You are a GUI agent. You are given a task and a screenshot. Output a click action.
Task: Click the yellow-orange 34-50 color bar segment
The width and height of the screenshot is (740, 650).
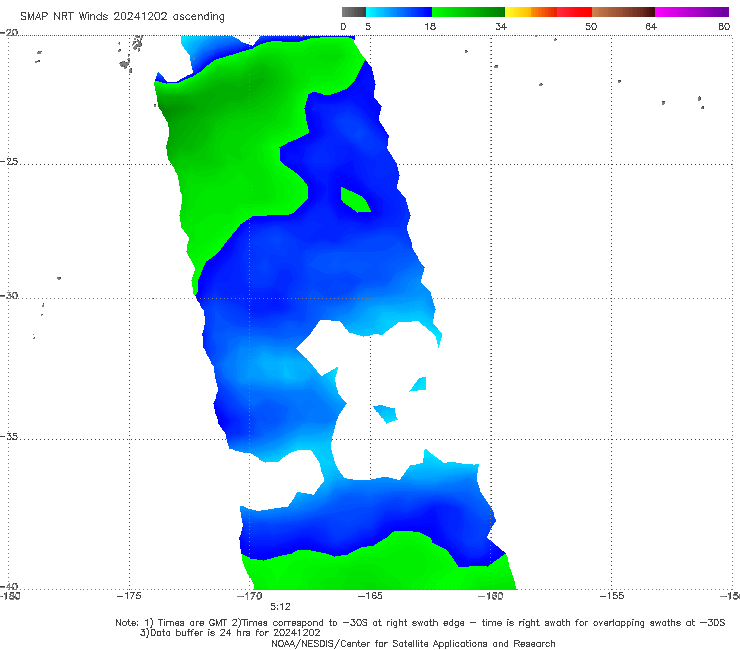[x=548, y=12]
